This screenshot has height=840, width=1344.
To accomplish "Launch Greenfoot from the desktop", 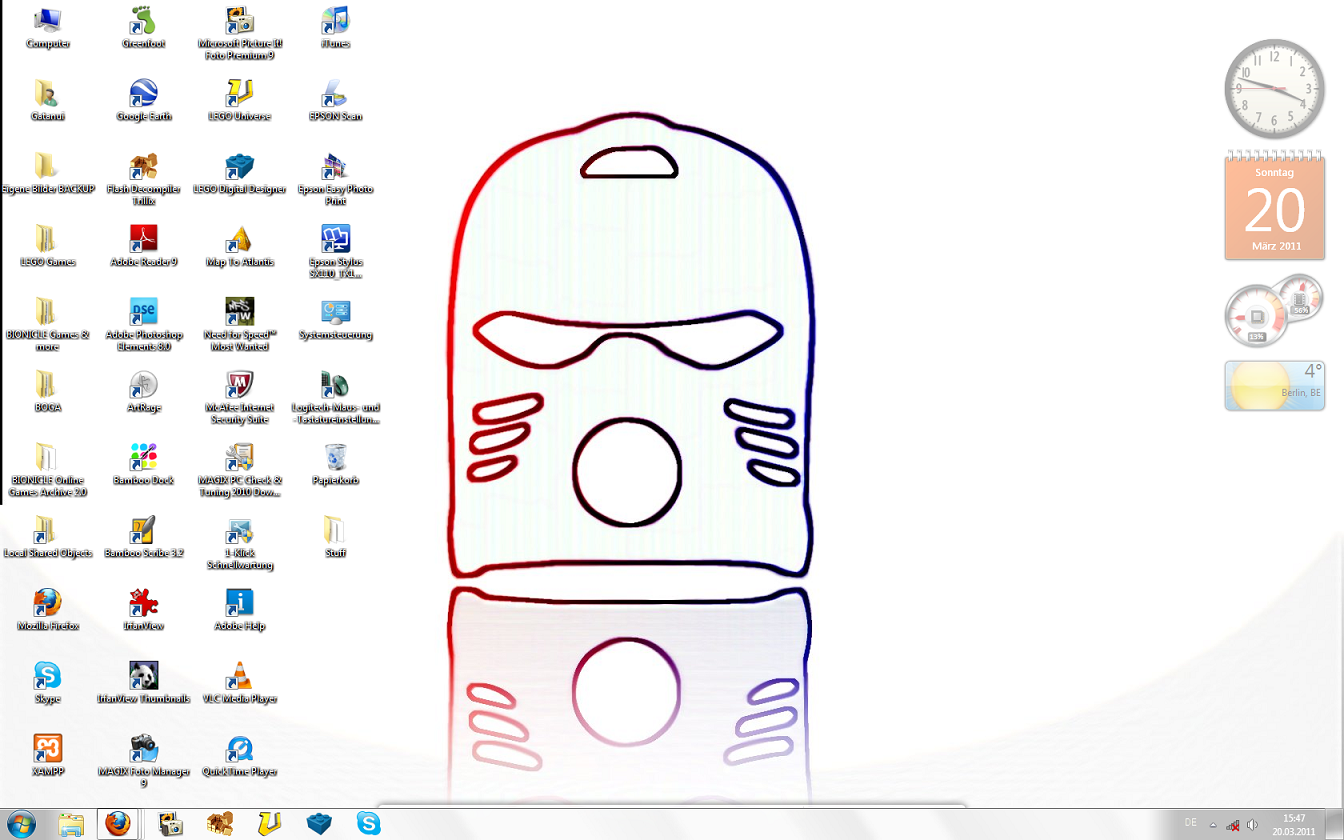I will point(144,22).
